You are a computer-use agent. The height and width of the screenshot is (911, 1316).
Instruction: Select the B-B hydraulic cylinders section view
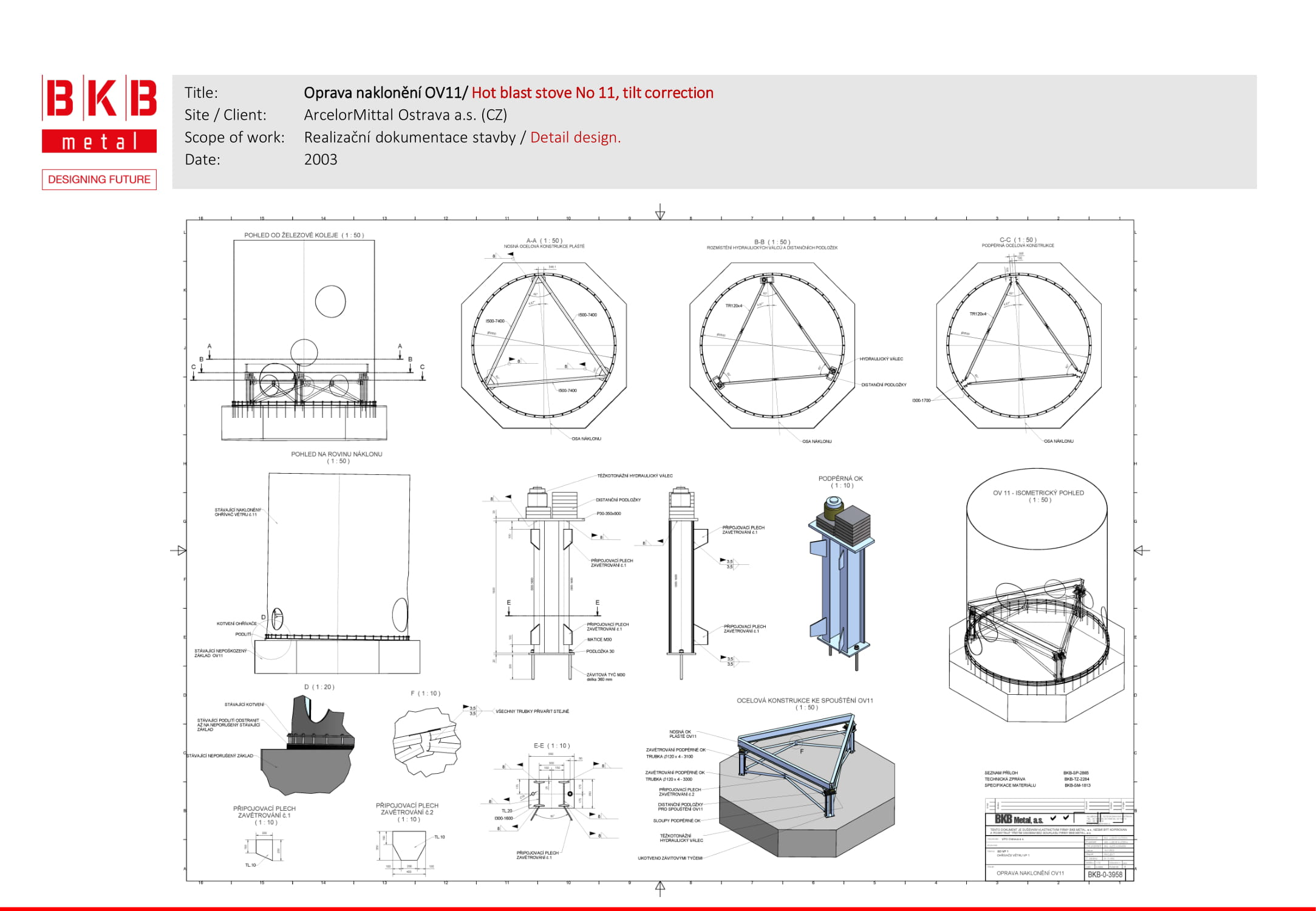coord(772,345)
